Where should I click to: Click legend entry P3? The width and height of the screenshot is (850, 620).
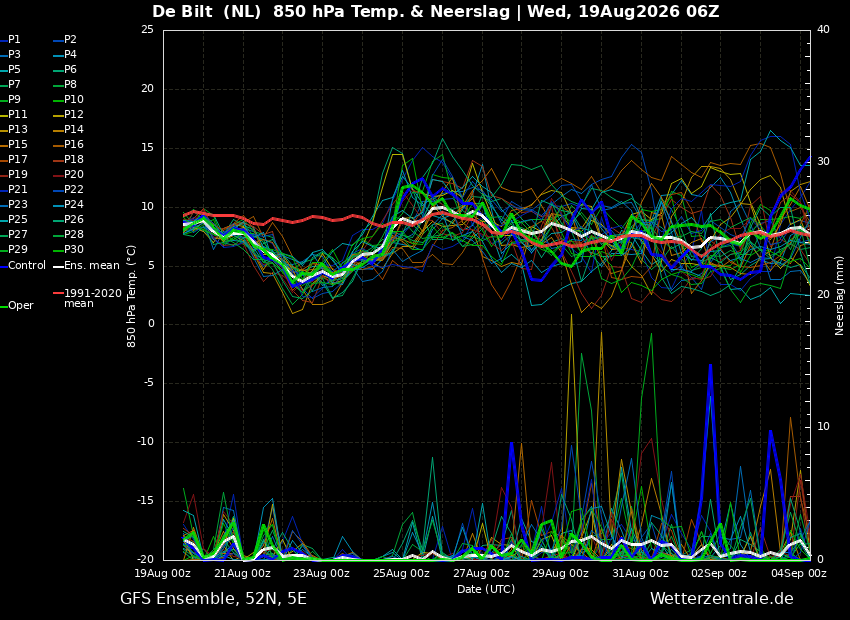click(x=11, y=55)
